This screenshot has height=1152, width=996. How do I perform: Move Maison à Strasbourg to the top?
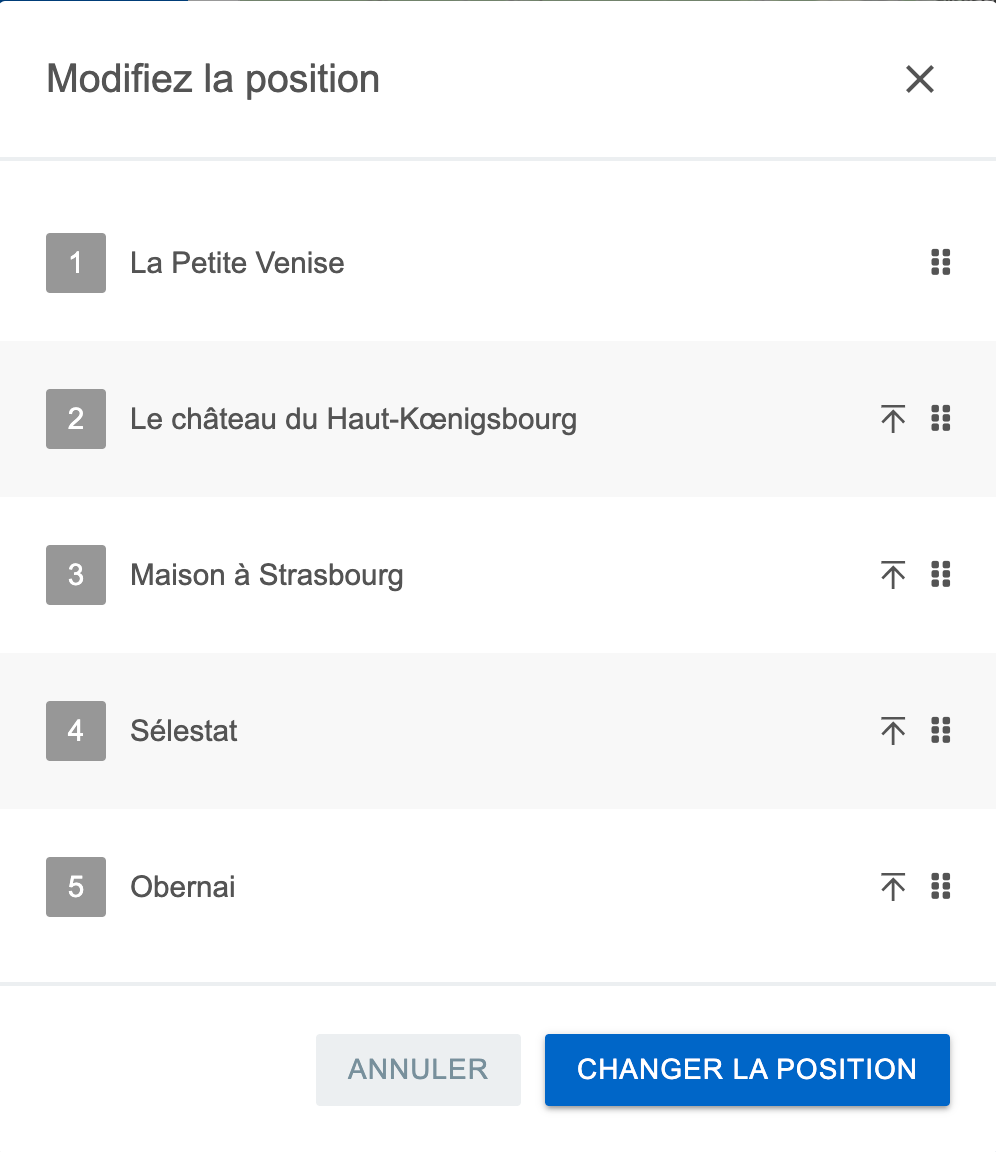coord(892,575)
